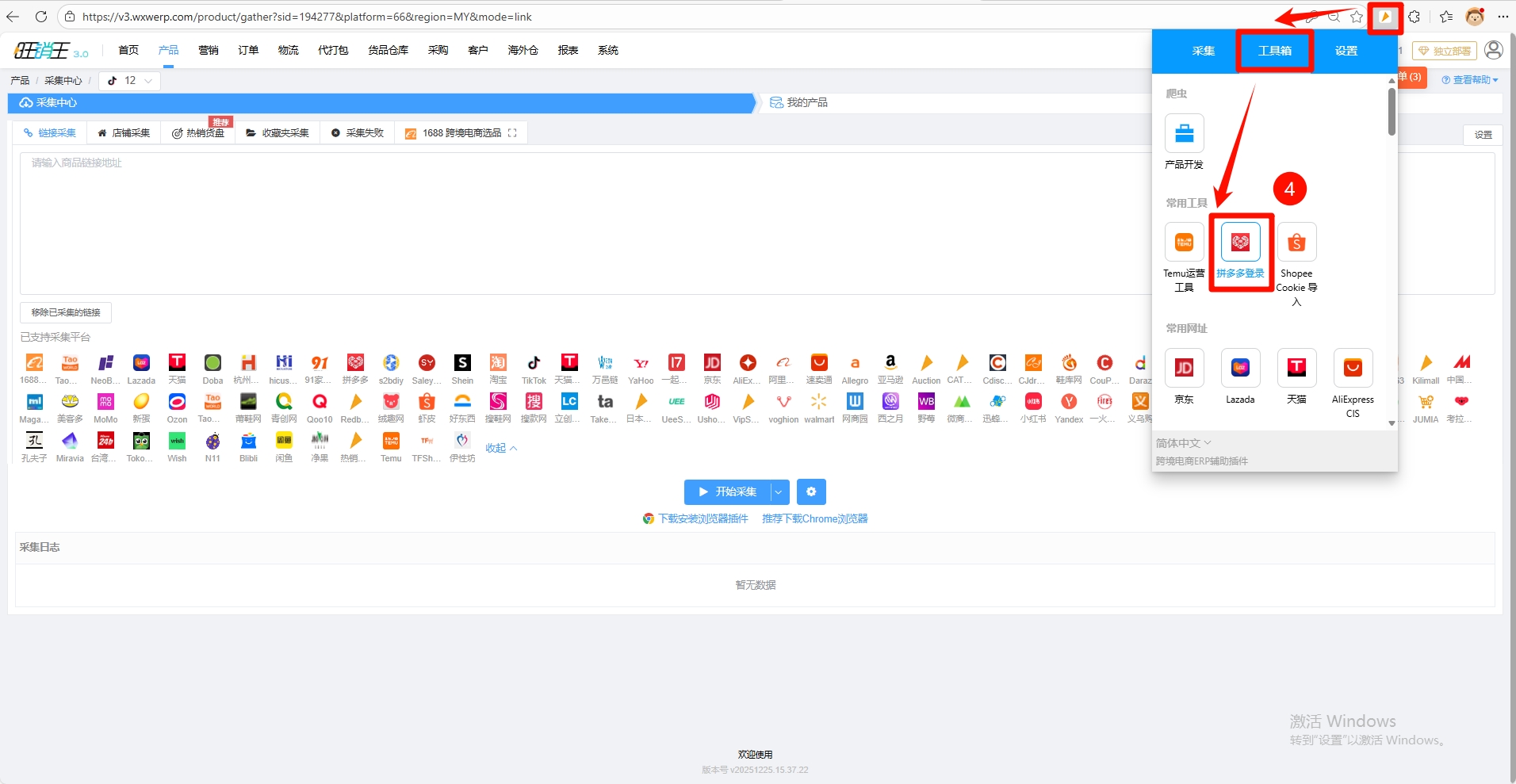
Task: Open the Lazada shortcut in 常用网址
Action: 1240,369
